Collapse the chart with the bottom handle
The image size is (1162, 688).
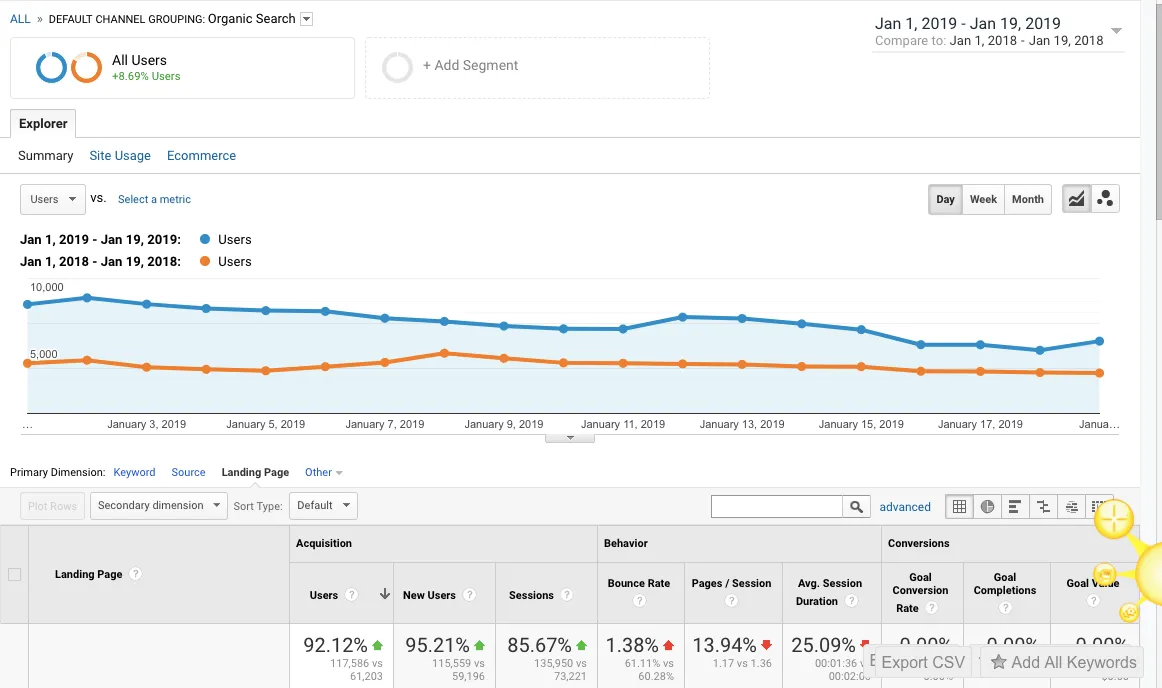click(570, 438)
